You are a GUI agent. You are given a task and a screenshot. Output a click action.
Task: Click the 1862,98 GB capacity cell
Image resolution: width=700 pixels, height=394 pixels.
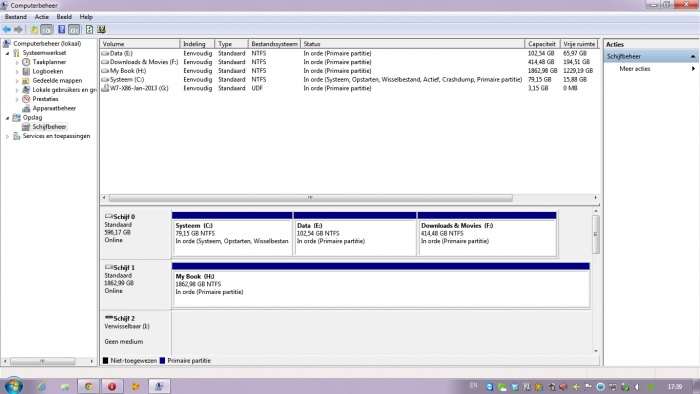pyautogui.click(x=542, y=71)
